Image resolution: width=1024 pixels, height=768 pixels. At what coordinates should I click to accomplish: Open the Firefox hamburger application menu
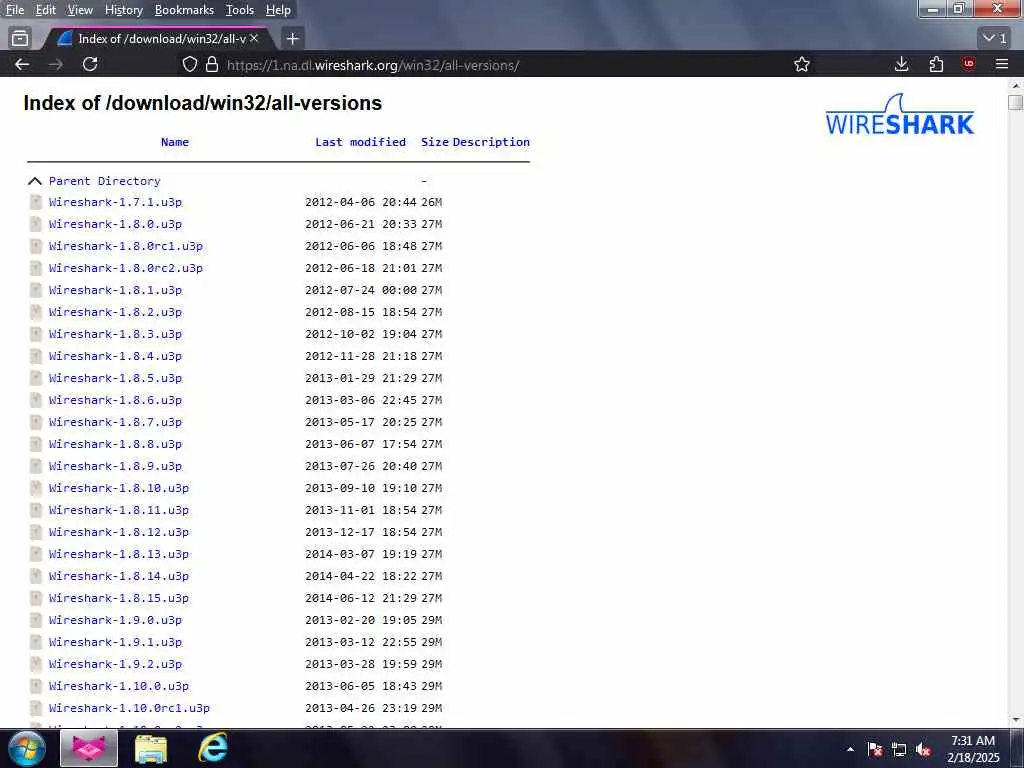[1002, 64]
